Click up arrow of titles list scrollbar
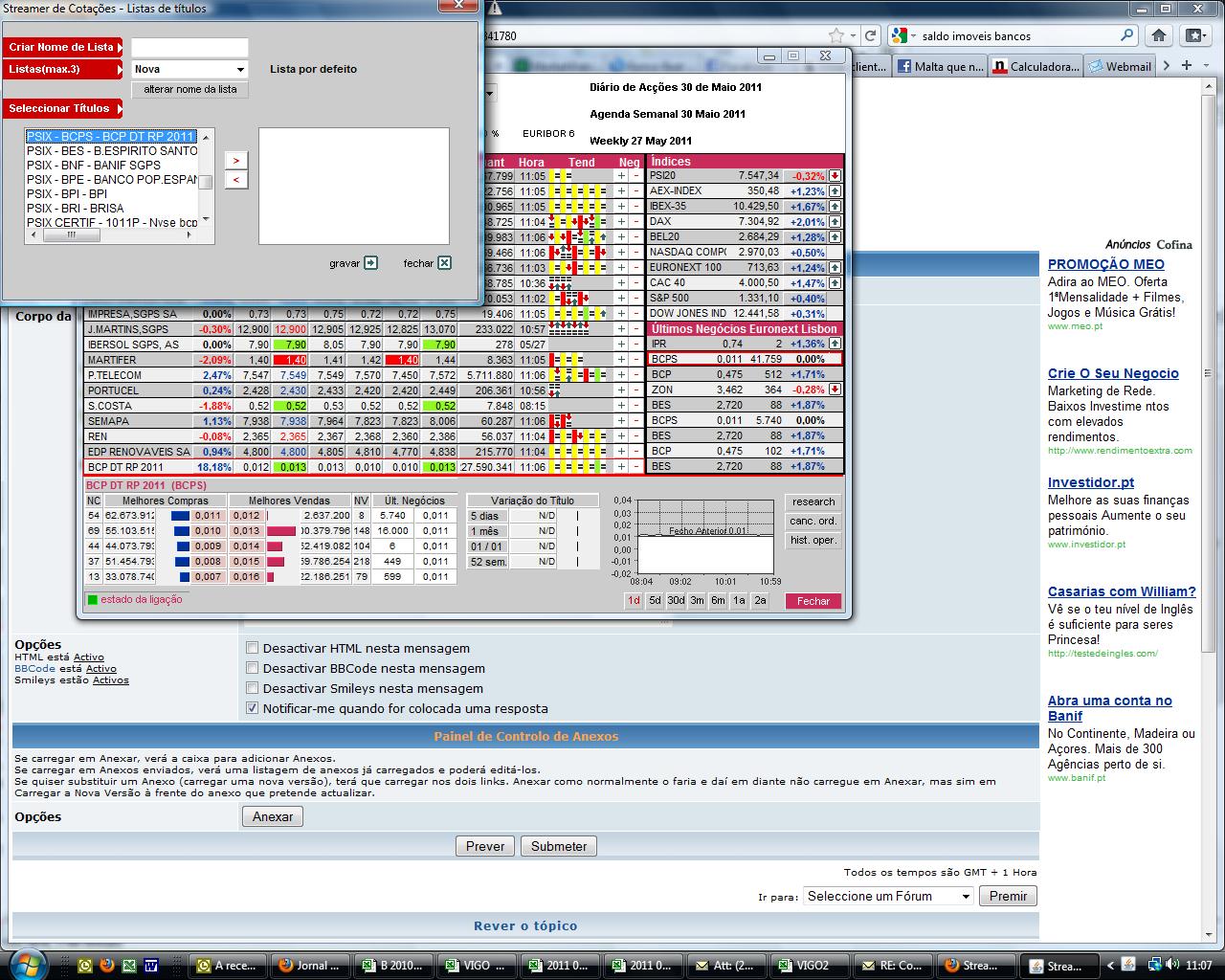1225x980 pixels. pyautogui.click(x=206, y=135)
